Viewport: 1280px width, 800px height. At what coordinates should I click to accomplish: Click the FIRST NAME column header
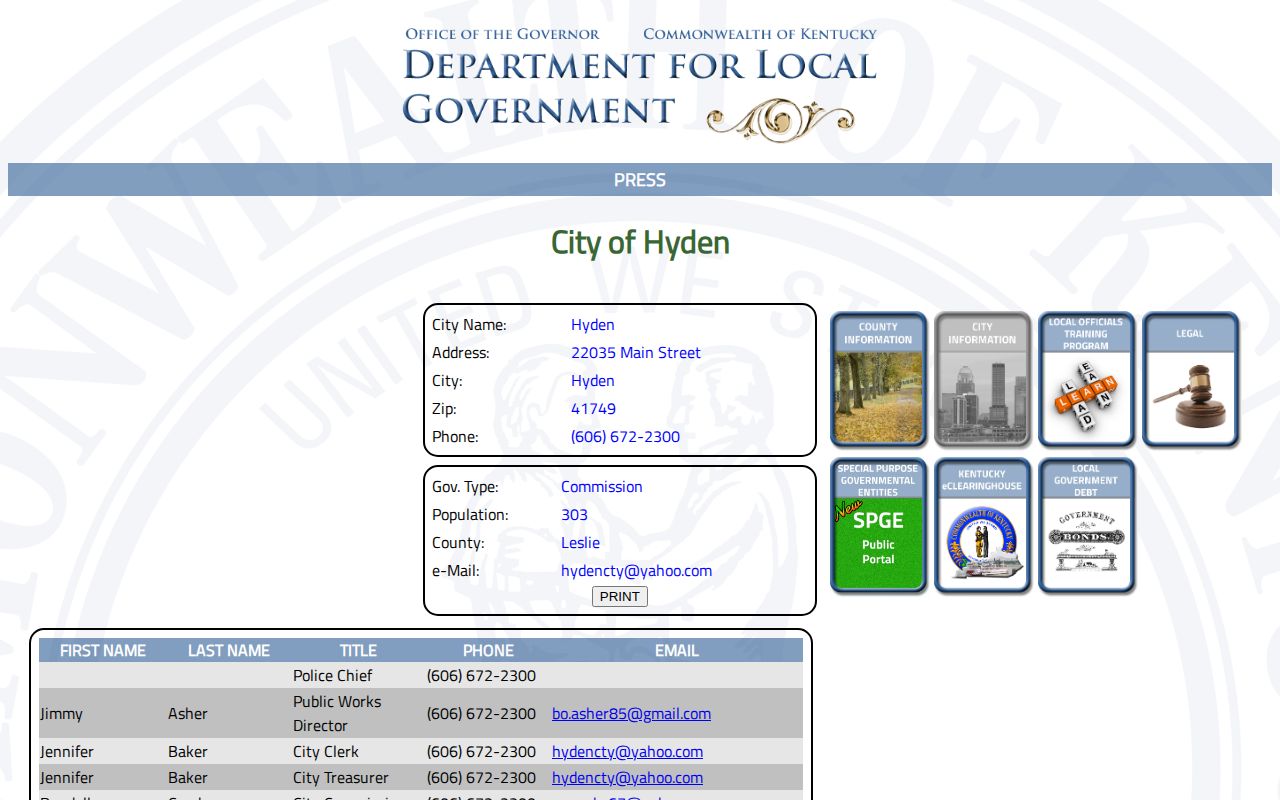(103, 651)
